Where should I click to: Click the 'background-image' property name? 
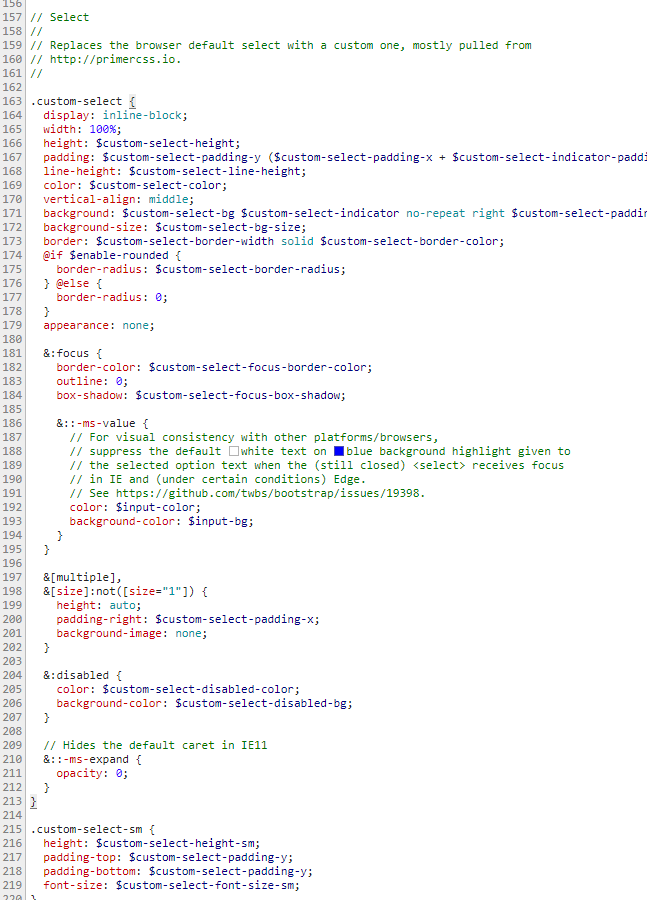[109, 634]
